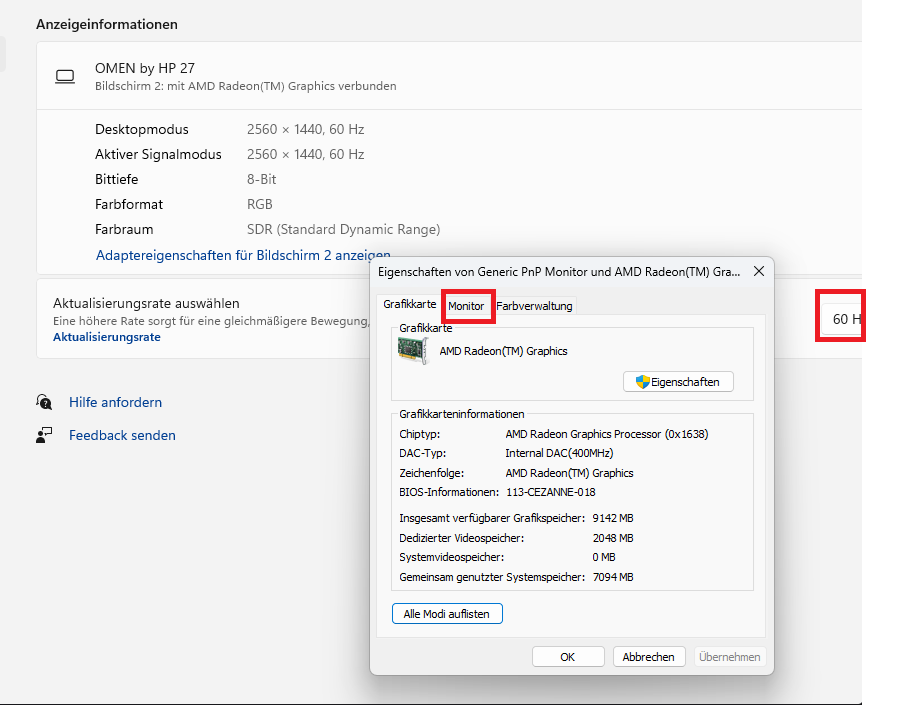Click the Feedback senden link

[x=122, y=435]
